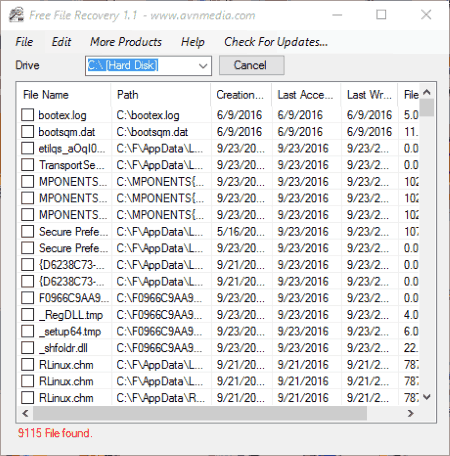
Task: Click the _RegDLL.tmp file name
Action: [71, 315]
